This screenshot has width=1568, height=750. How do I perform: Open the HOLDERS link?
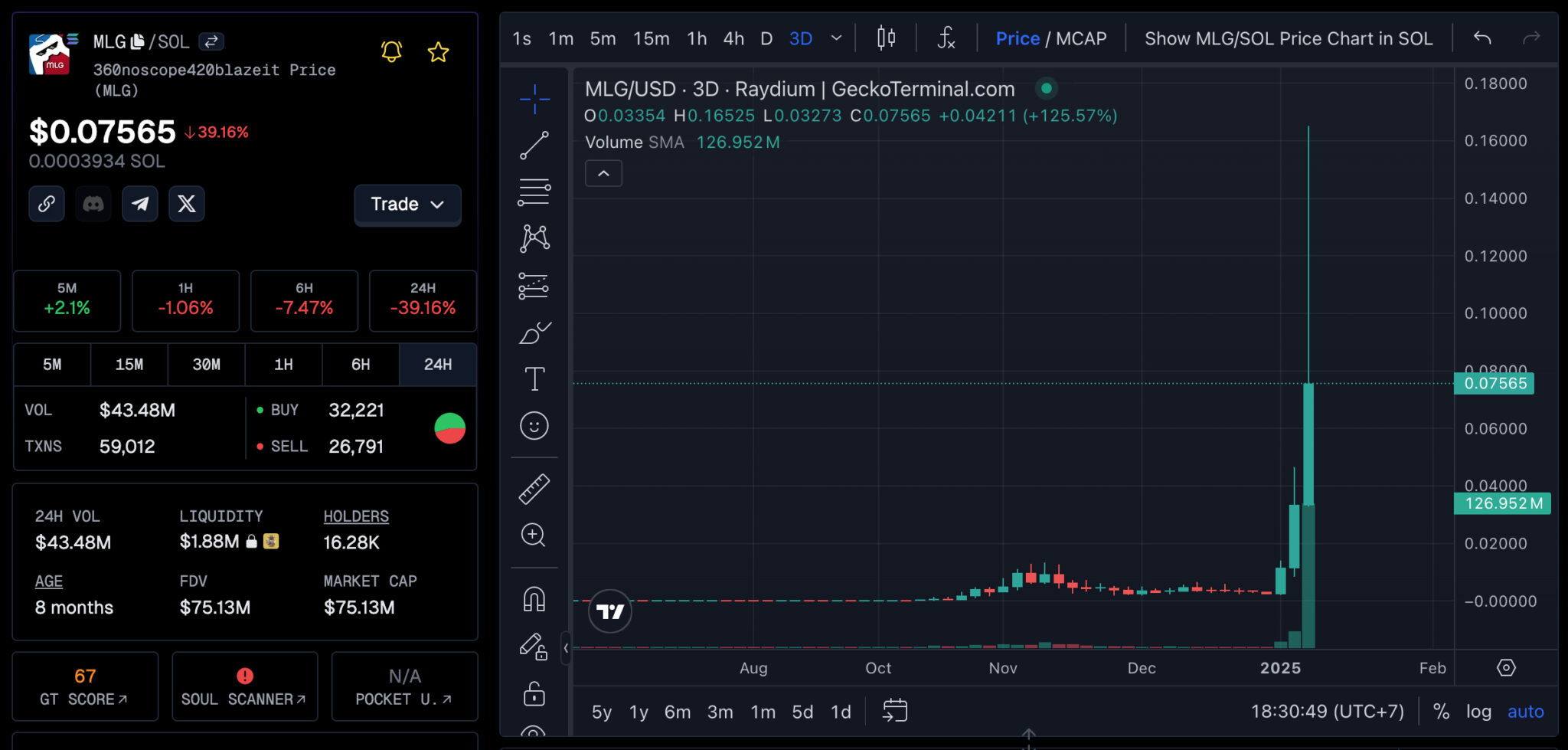(x=356, y=516)
